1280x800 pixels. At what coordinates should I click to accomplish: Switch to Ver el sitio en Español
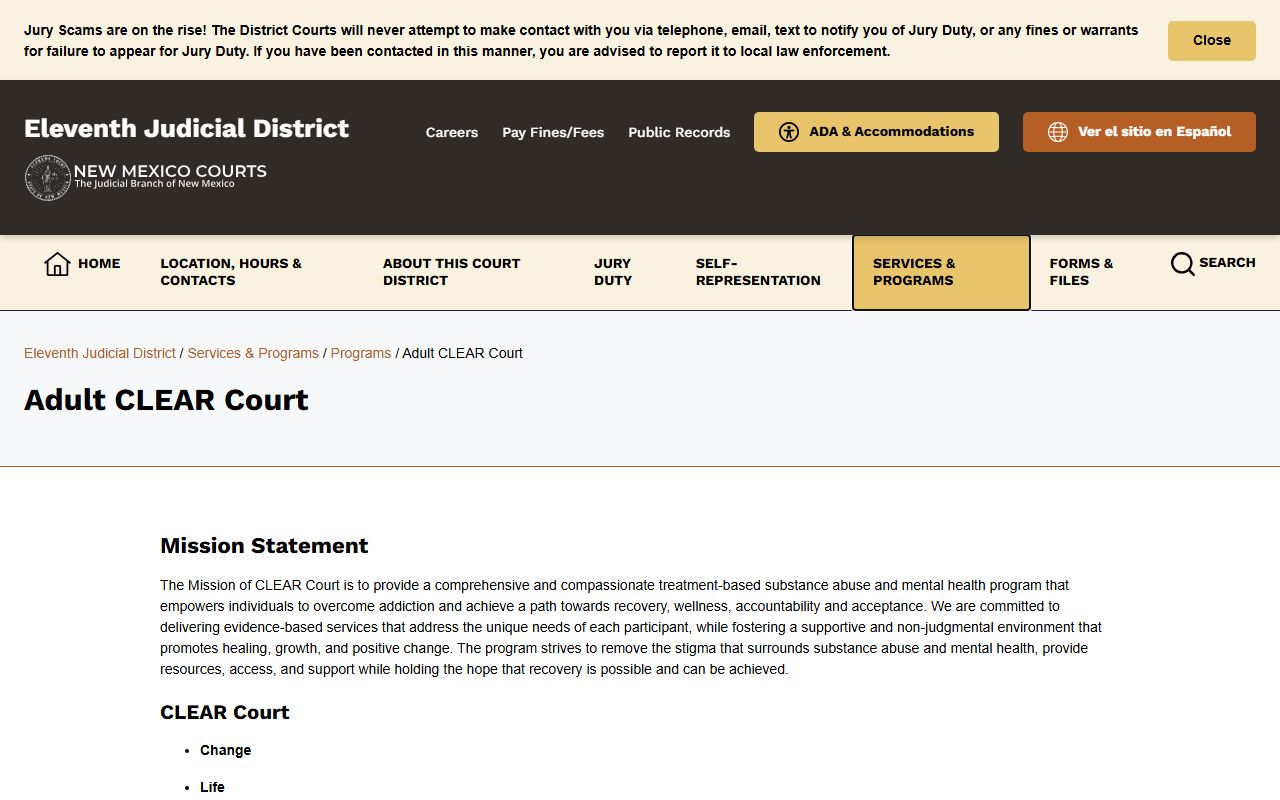[1139, 132]
